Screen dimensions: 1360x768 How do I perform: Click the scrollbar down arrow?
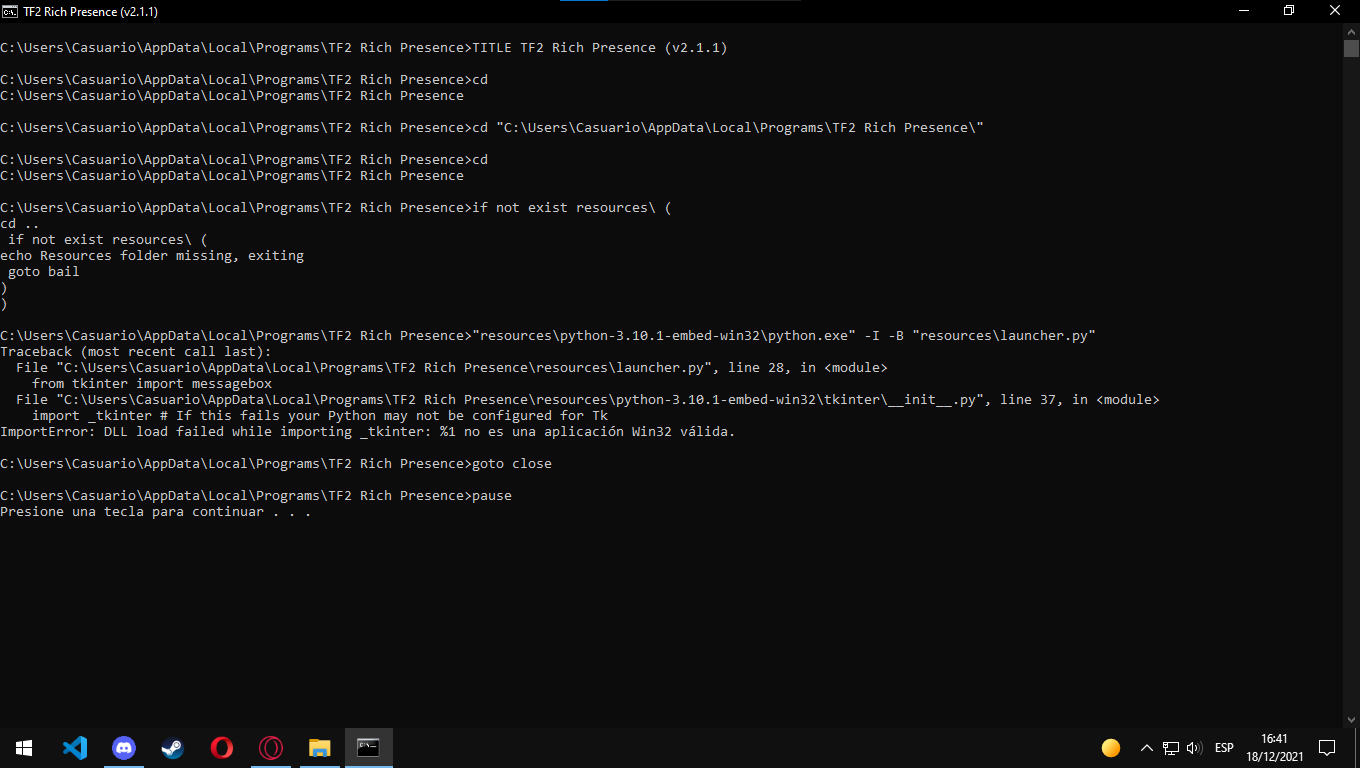(x=1351, y=718)
